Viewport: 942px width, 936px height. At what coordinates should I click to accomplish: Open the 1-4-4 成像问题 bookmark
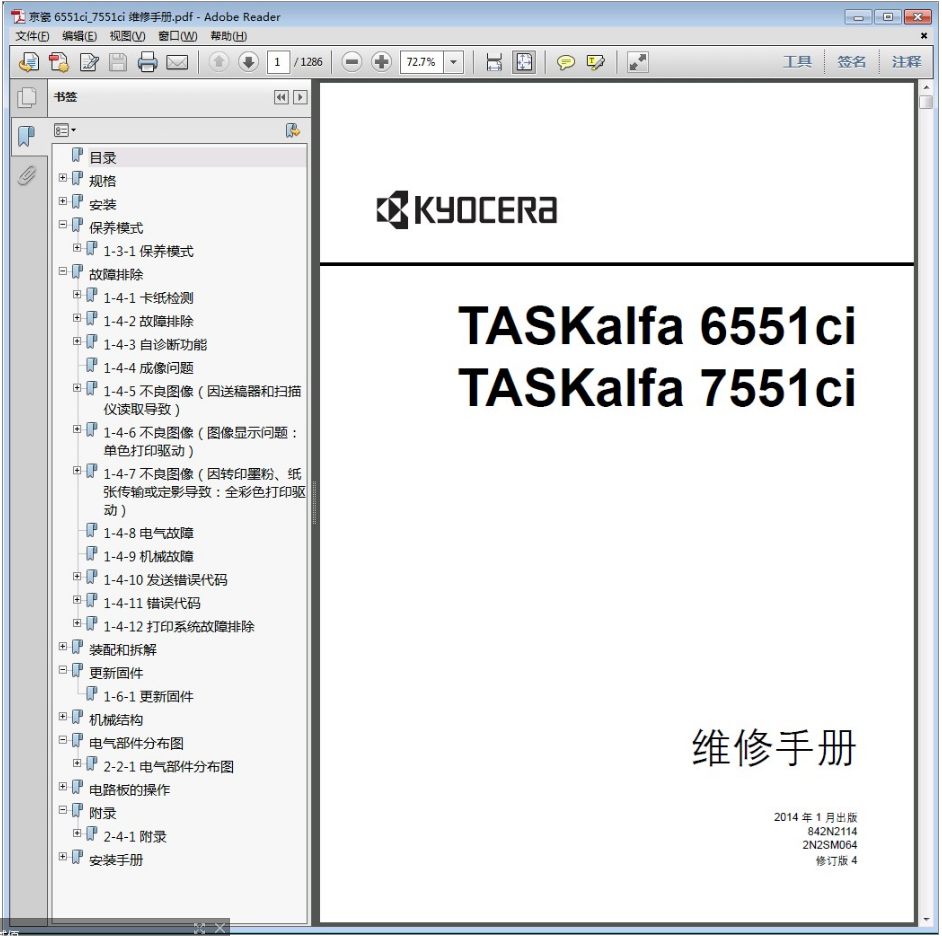point(148,368)
